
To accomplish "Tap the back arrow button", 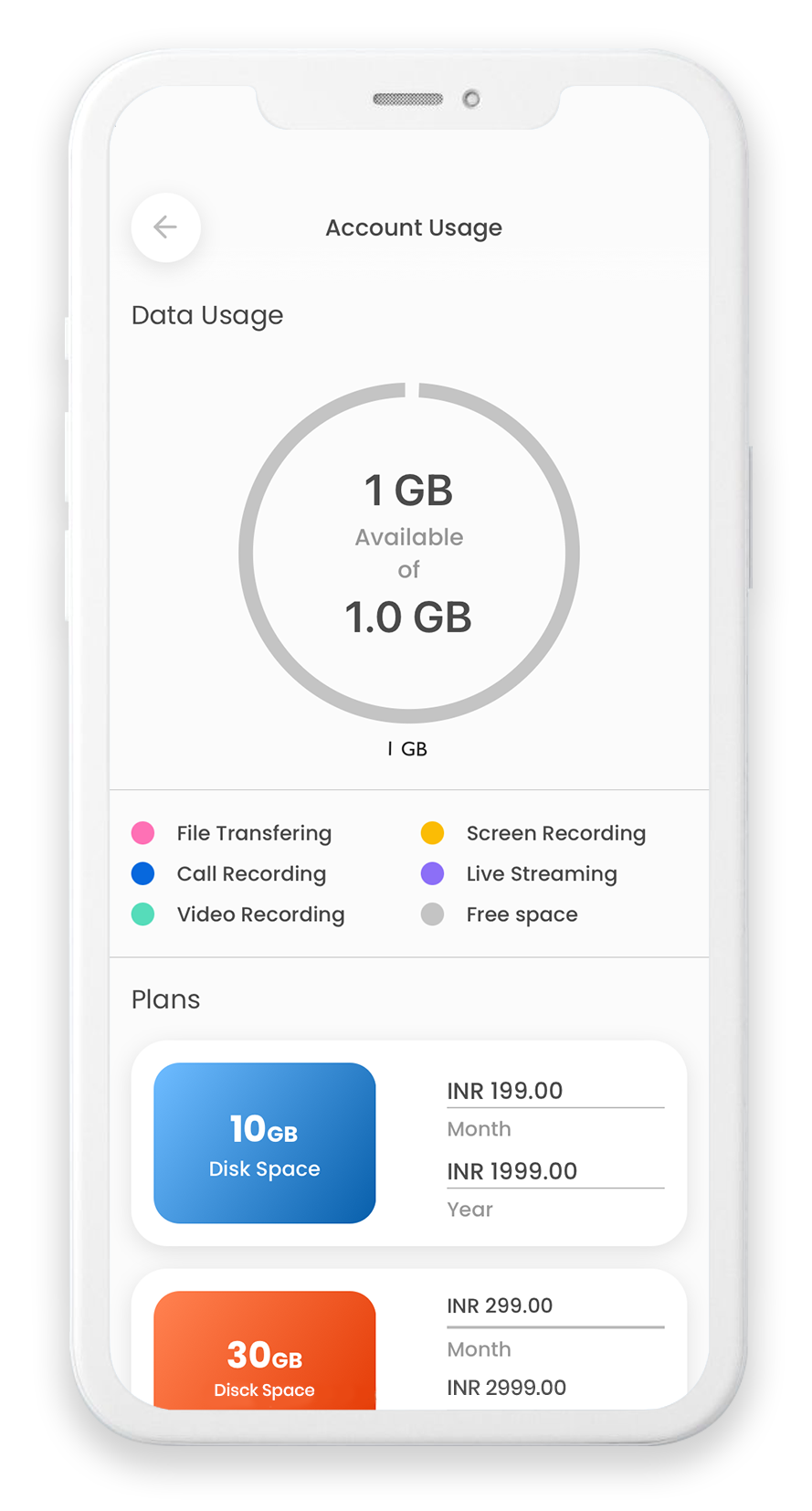I will [x=165, y=227].
